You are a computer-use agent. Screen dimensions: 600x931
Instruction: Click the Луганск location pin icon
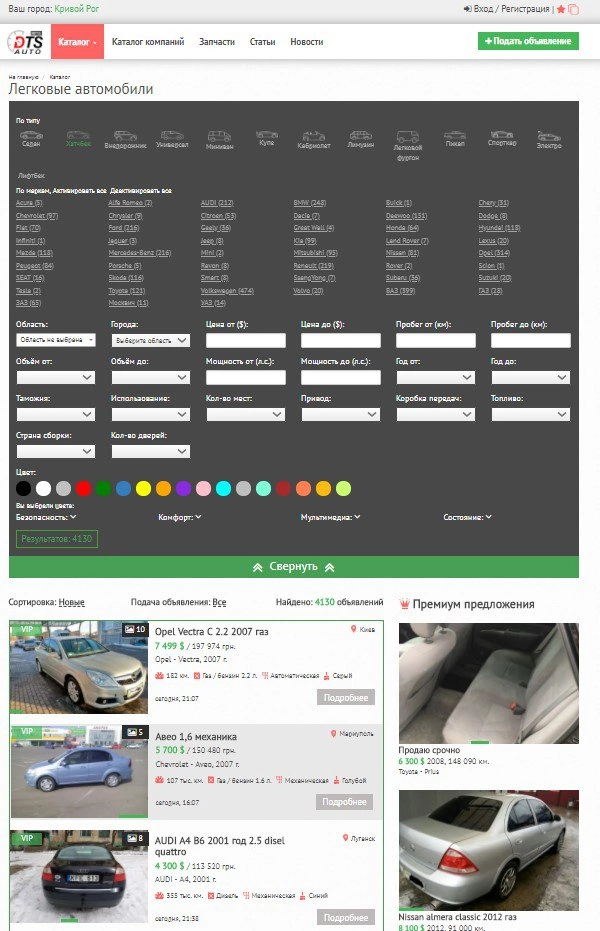(x=345, y=838)
